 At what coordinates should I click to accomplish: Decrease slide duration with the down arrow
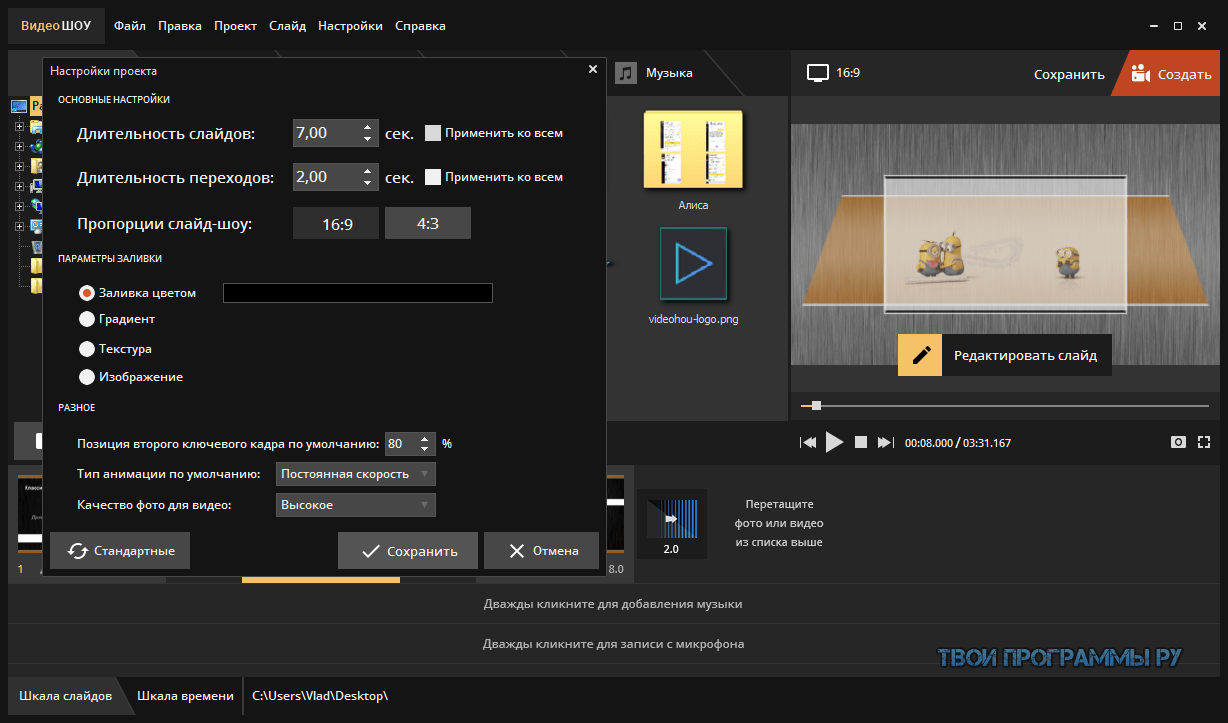tap(368, 139)
